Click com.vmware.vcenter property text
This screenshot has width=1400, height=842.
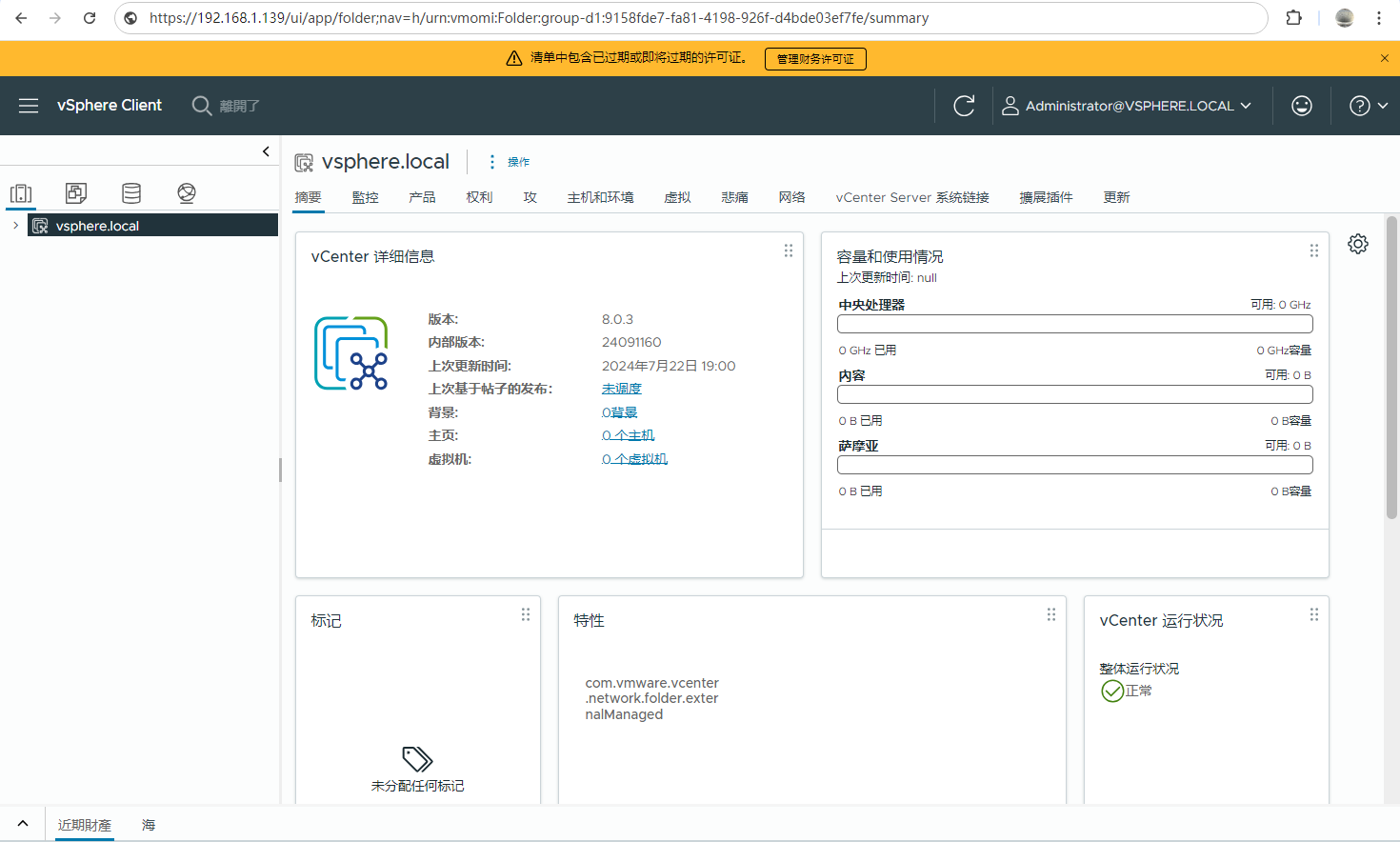pos(652,698)
